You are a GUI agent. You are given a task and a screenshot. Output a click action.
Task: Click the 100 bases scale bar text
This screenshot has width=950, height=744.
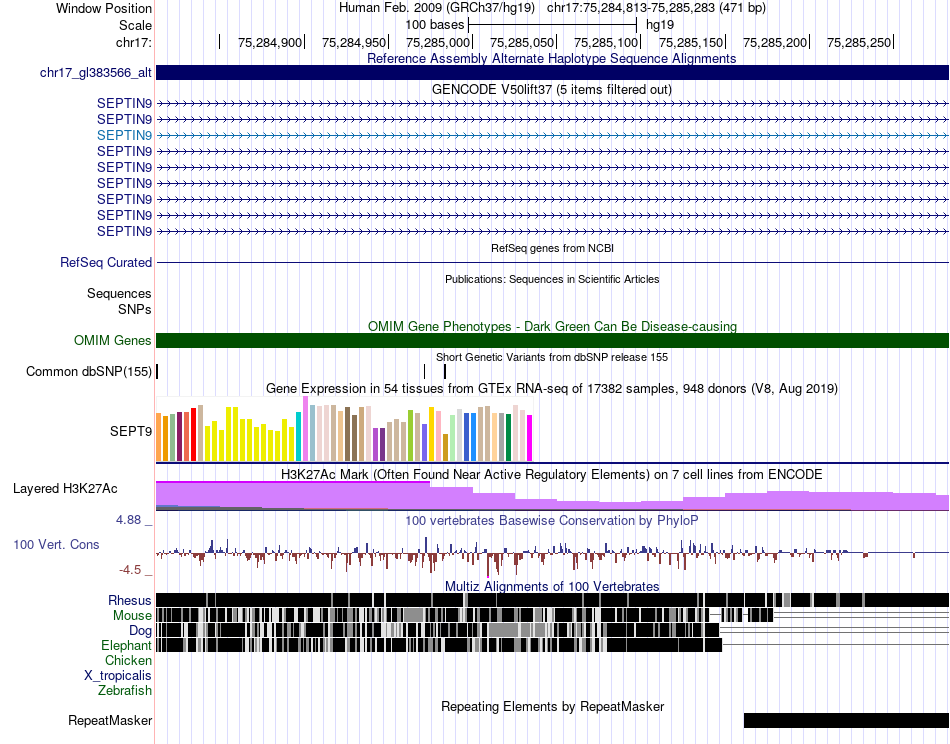point(434,25)
